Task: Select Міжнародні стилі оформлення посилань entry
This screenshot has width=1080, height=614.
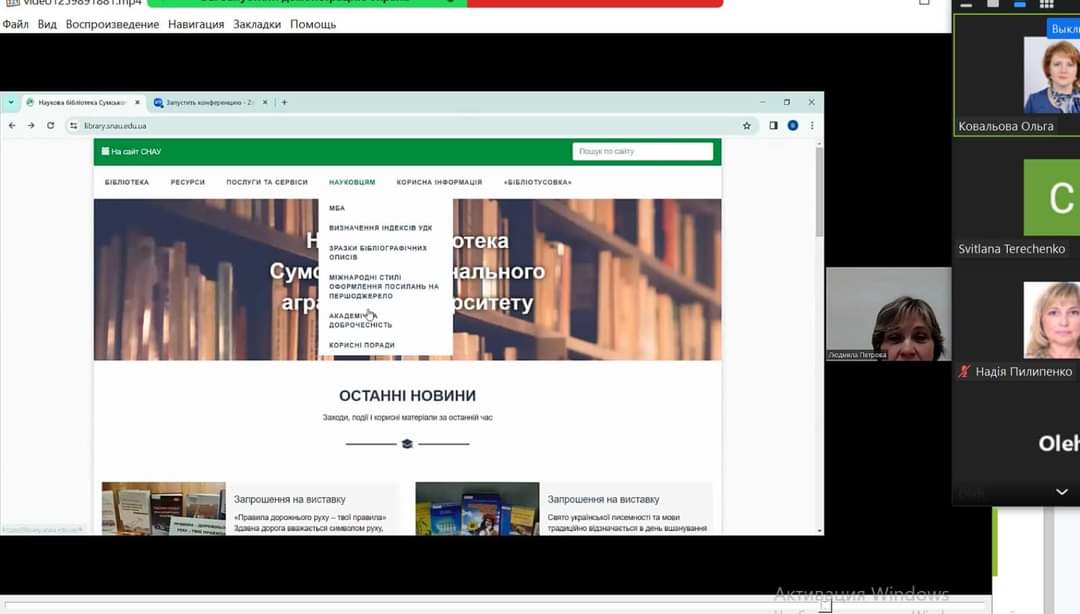Action: (x=384, y=287)
